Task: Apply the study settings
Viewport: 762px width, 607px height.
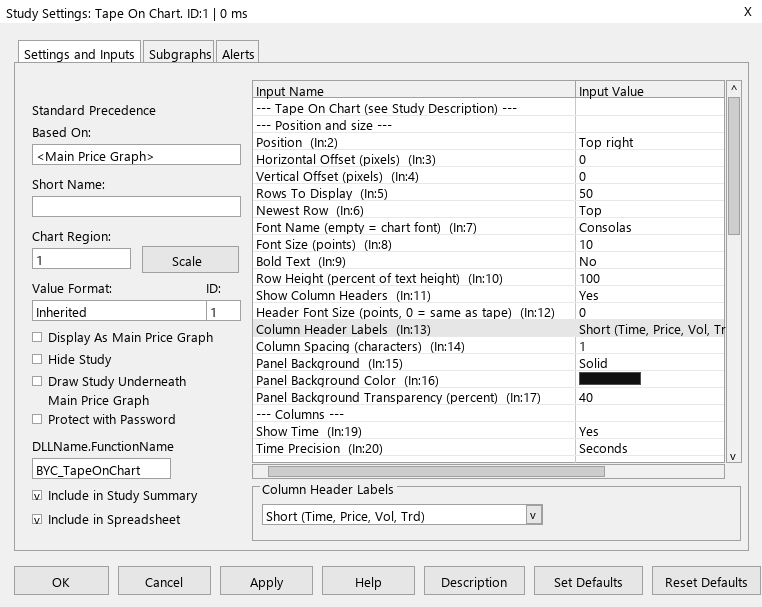Action: (266, 581)
